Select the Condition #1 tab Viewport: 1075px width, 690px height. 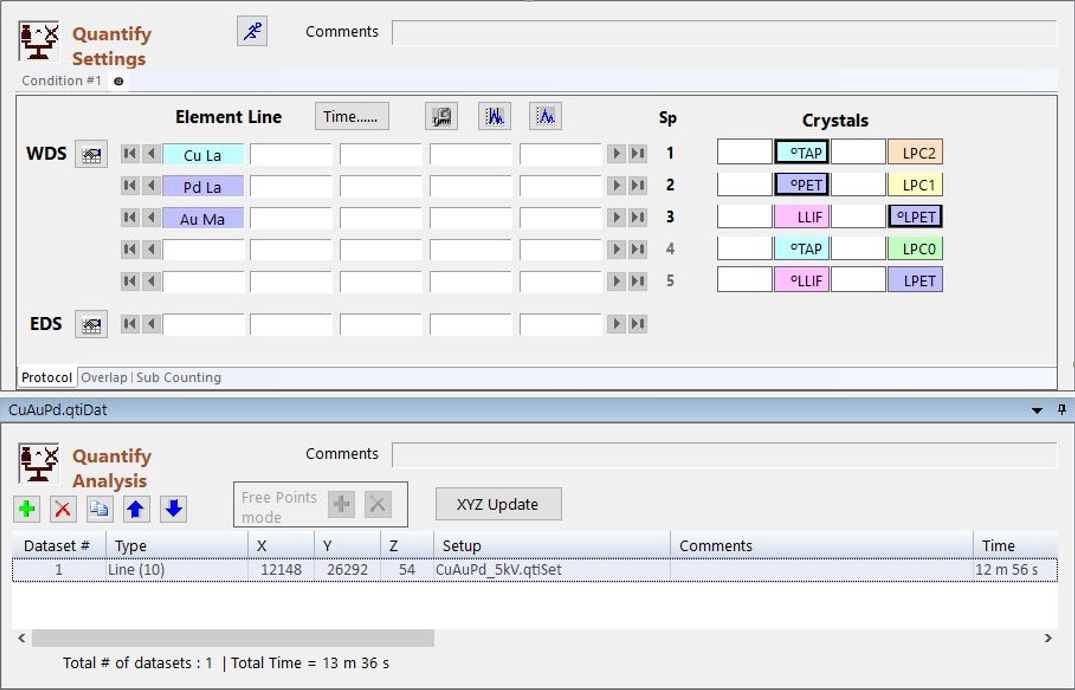[62, 81]
